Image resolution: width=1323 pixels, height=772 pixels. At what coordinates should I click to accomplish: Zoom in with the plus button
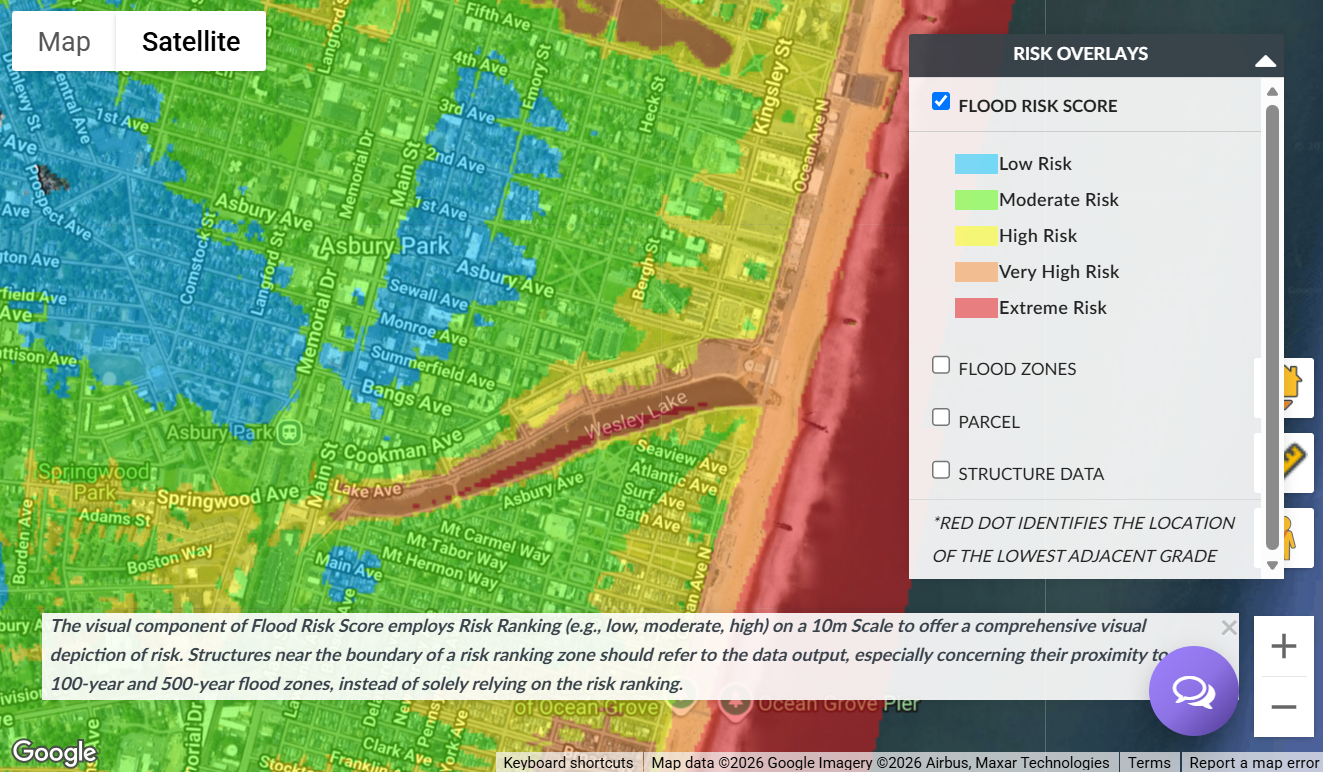[x=1283, y=646]
